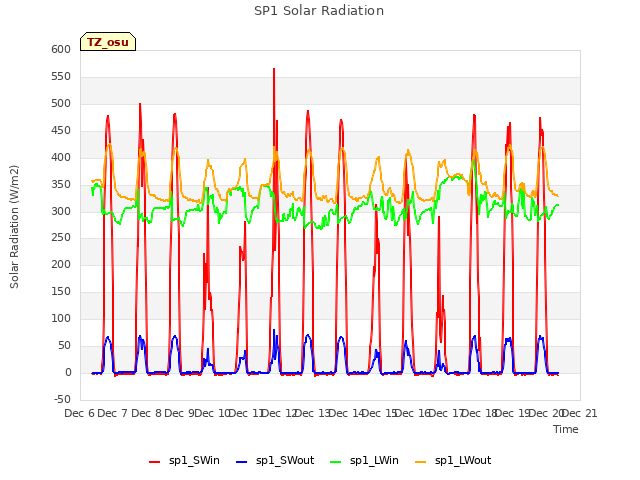
Task: Click the 350 y-axis tick label
Action: (61, 184)
